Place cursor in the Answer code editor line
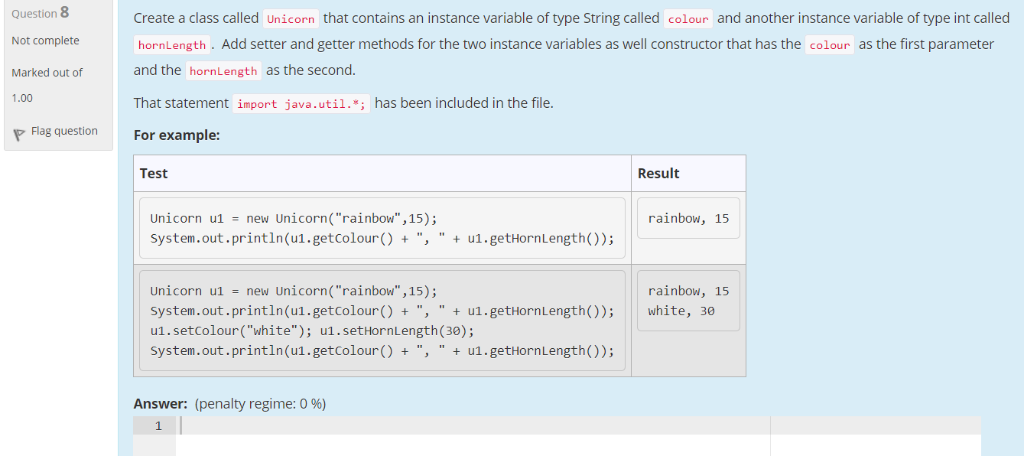Image resolution: width=1024 pixels, height=456 pixels. click(474, 426)
